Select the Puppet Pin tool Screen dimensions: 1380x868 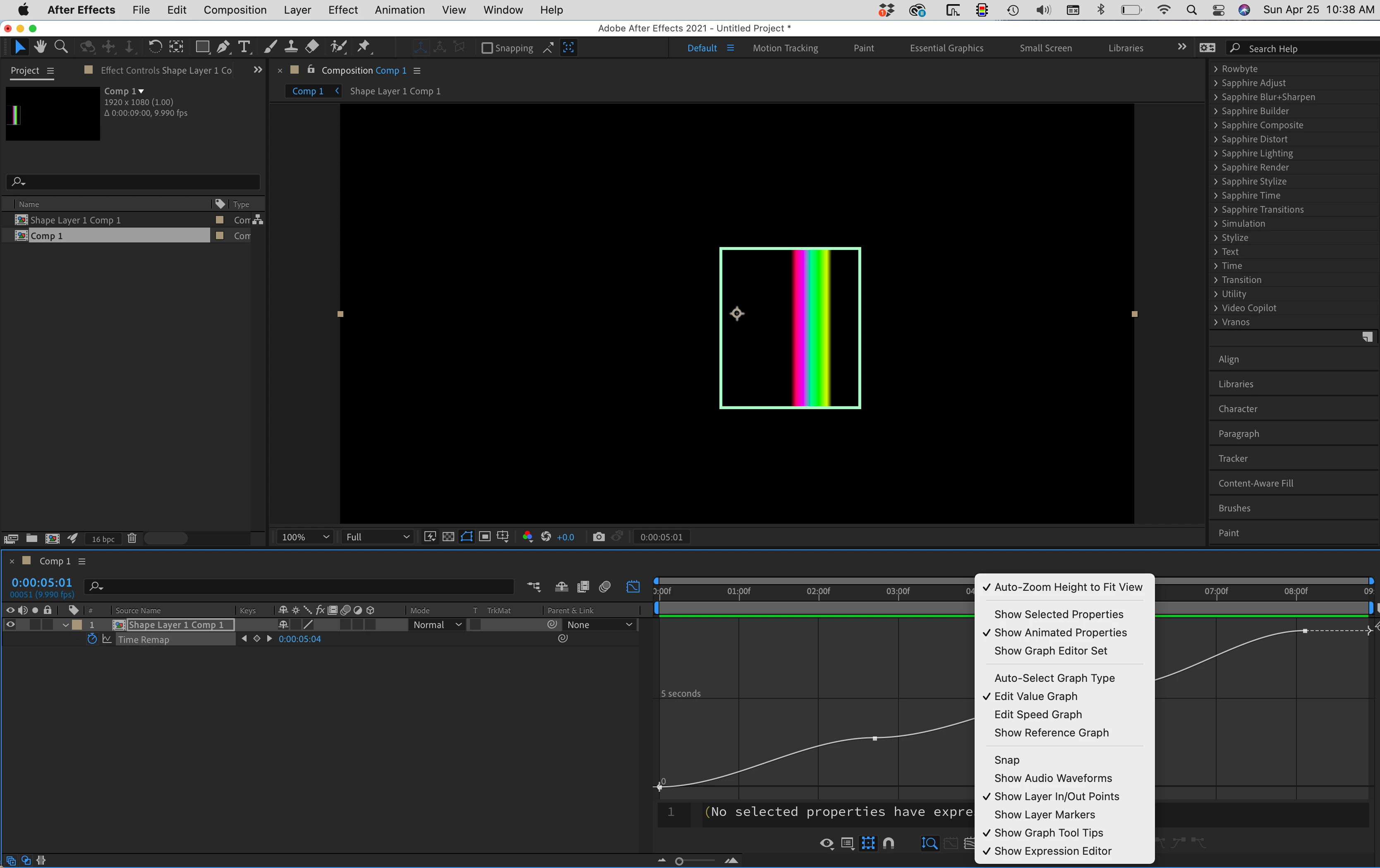point(363,47)
